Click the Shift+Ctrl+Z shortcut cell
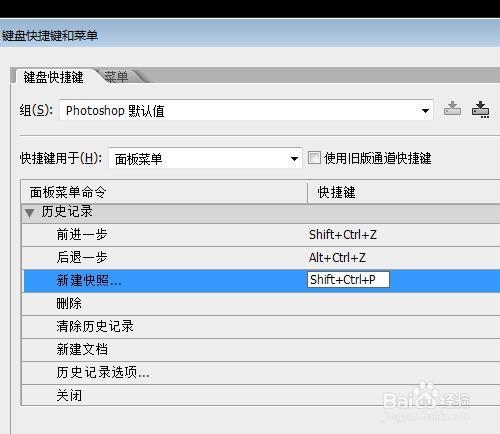500x434 pixels. point(343,235)
